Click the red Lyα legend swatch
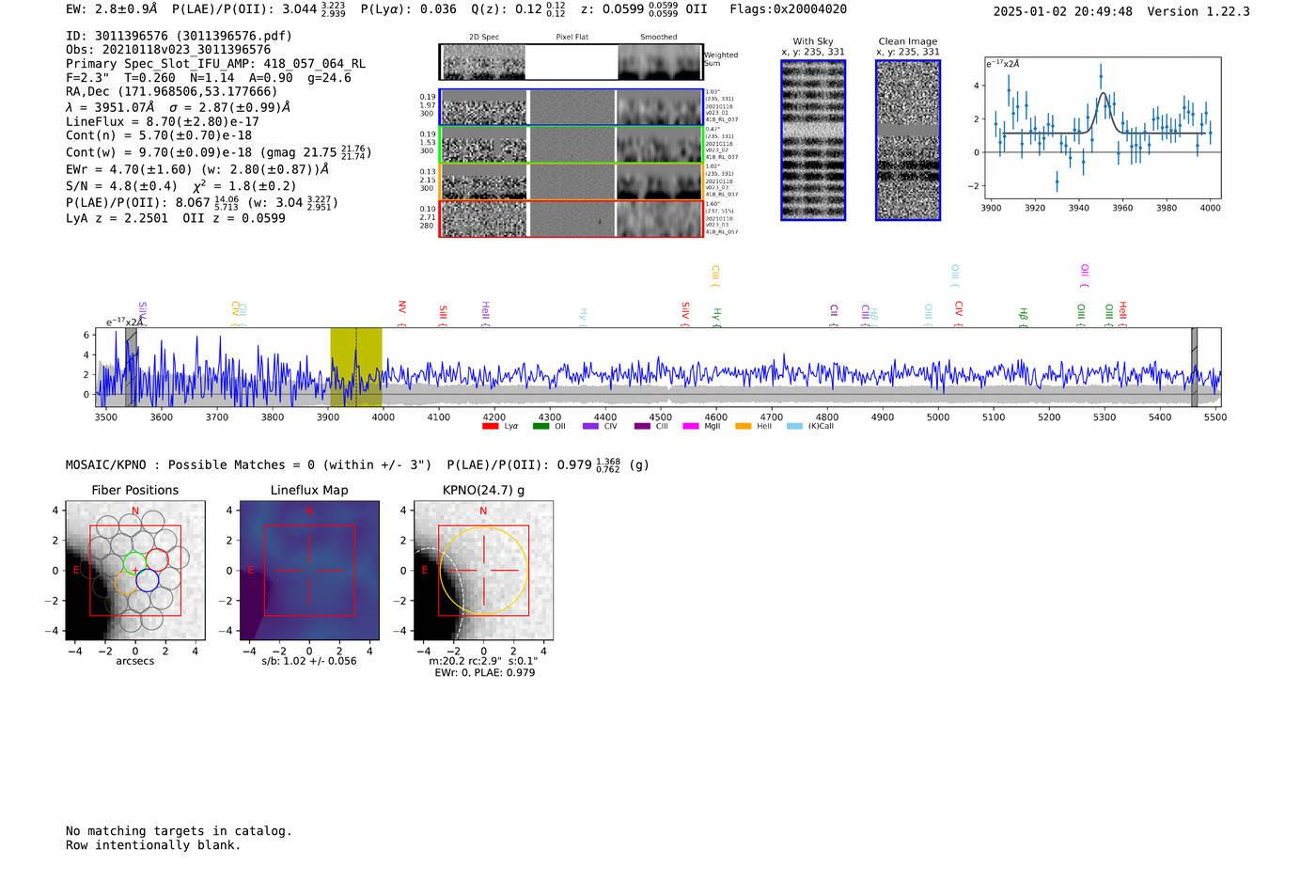The image size is (1316, 896). click(490, 427)
